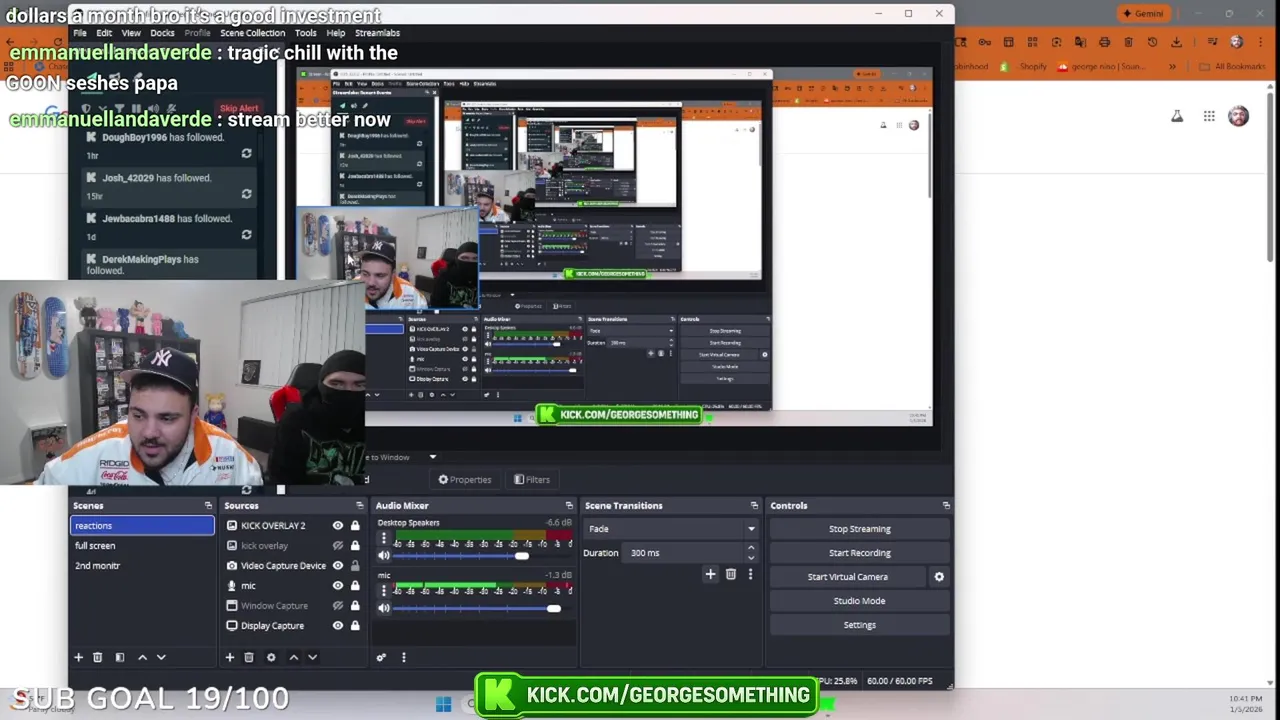Unlock Display Capture source lock
This screenshot has width=1280, height=720.
coord(354,626)
